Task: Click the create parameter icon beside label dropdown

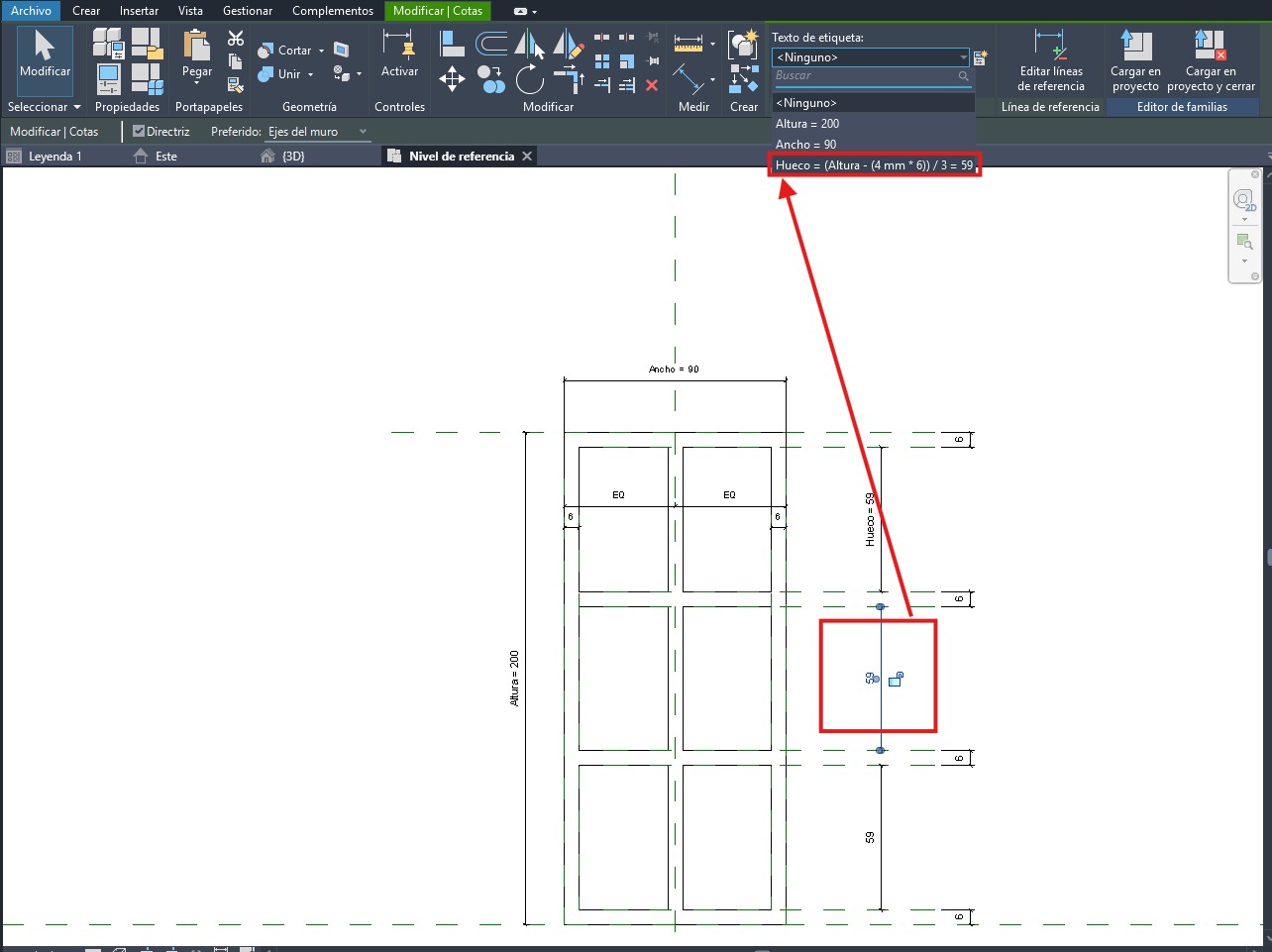Action: point(981,57)
